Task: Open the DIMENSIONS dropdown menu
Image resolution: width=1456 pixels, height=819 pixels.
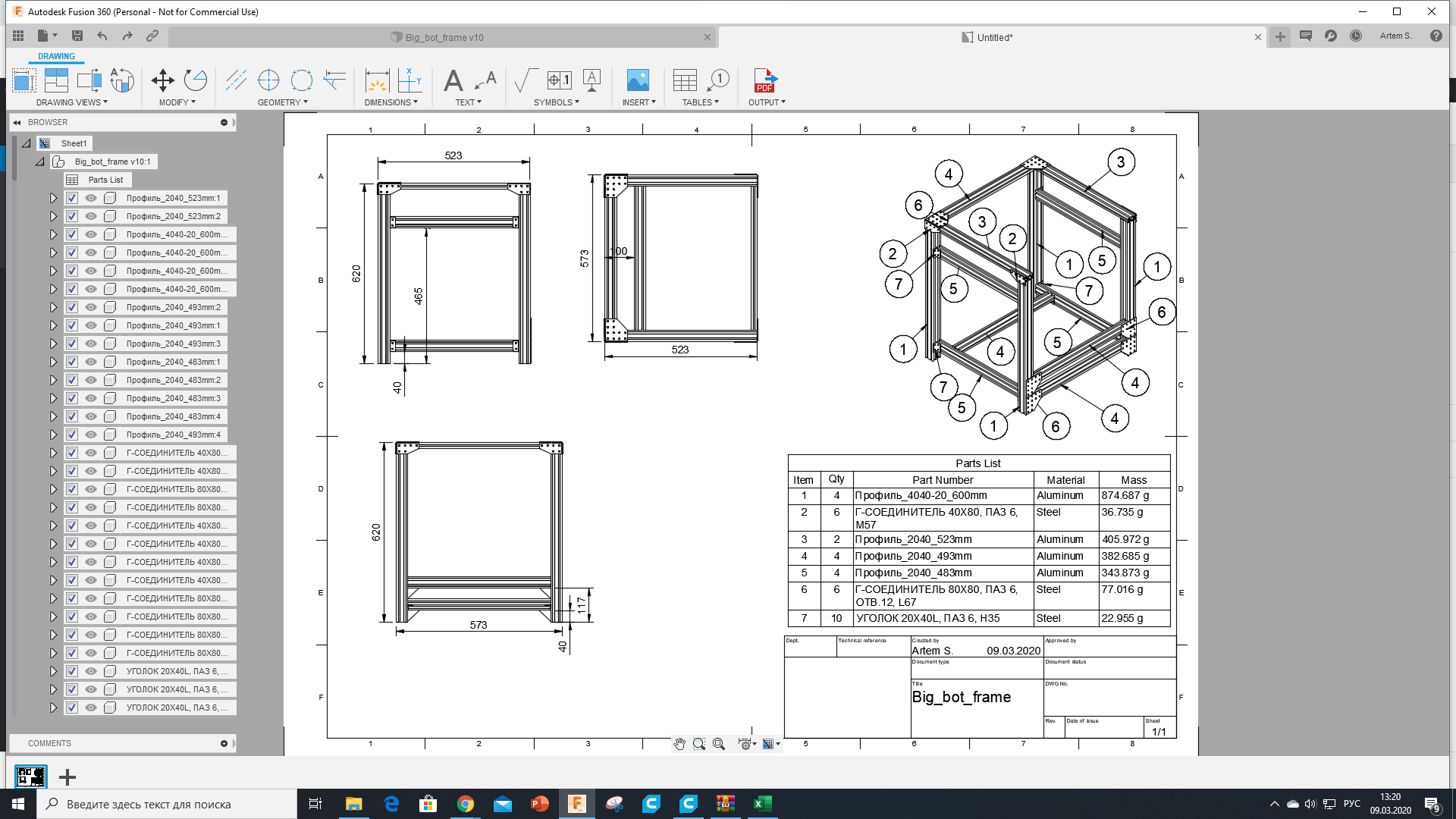Action: (391, 102)
